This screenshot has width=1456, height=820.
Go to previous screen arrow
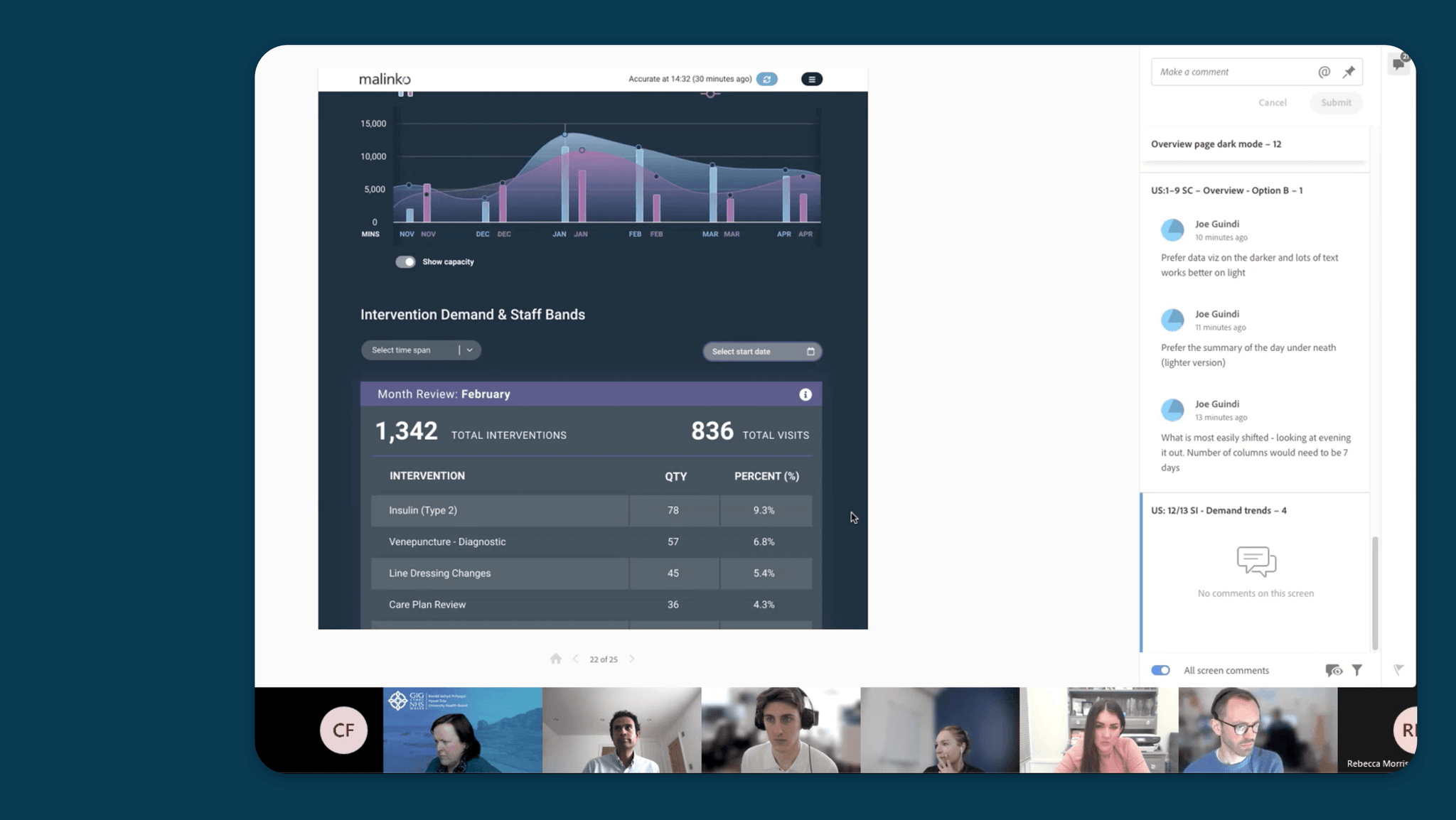[x=575, y=659]
